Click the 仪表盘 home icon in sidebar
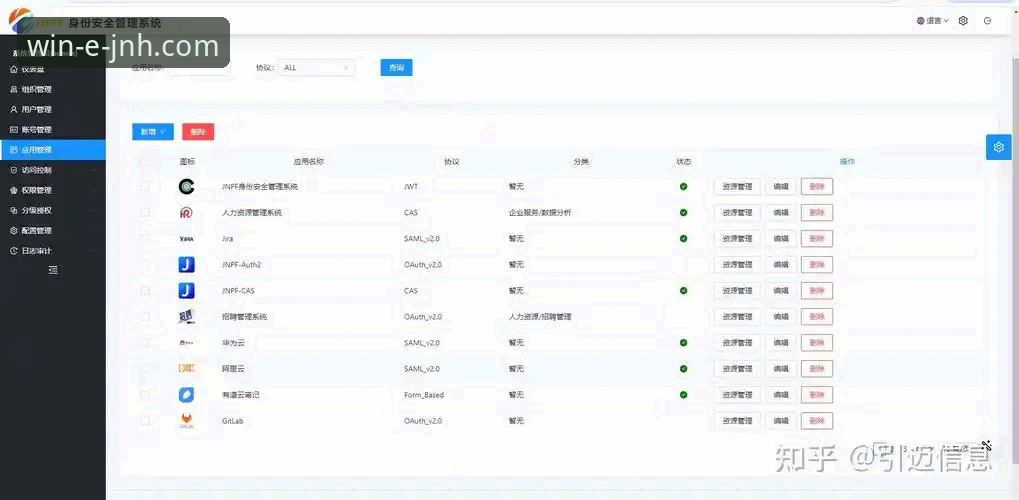The width and height of the screenshot is (1019, 500). tap(14, 69)
